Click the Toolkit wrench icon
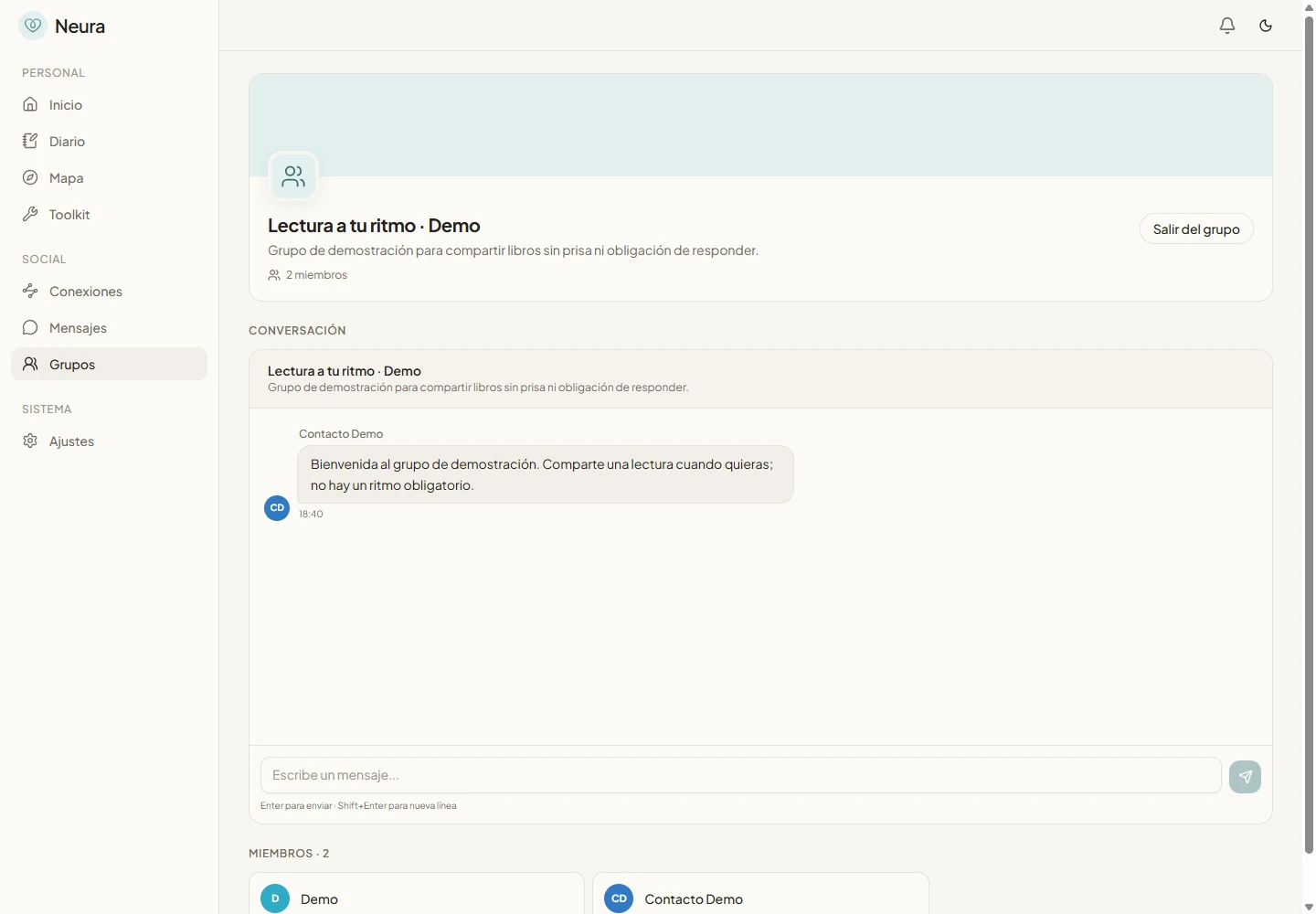This screenshot has height=914, width=1316. 30,214
